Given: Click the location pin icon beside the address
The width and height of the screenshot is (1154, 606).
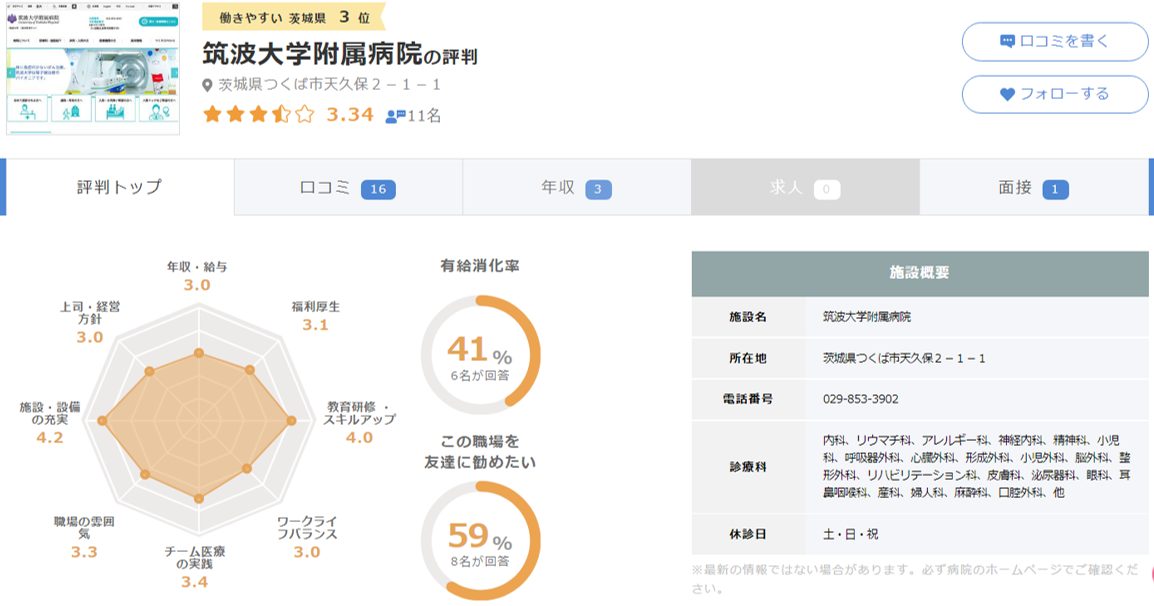Looking at the screenshot, I should tap(206, 85).
